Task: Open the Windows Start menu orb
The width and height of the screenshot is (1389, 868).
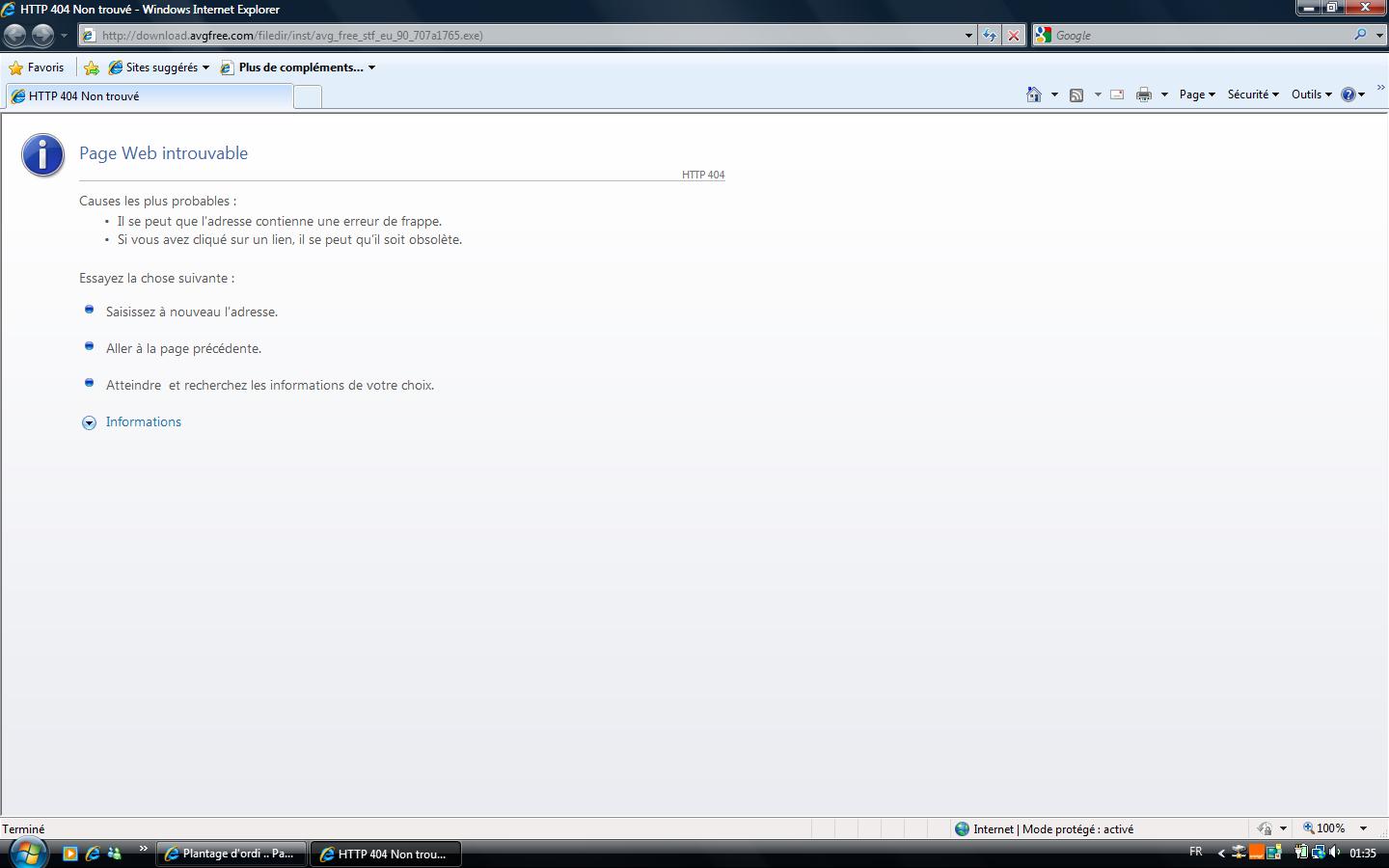Action: click(26, 853)
